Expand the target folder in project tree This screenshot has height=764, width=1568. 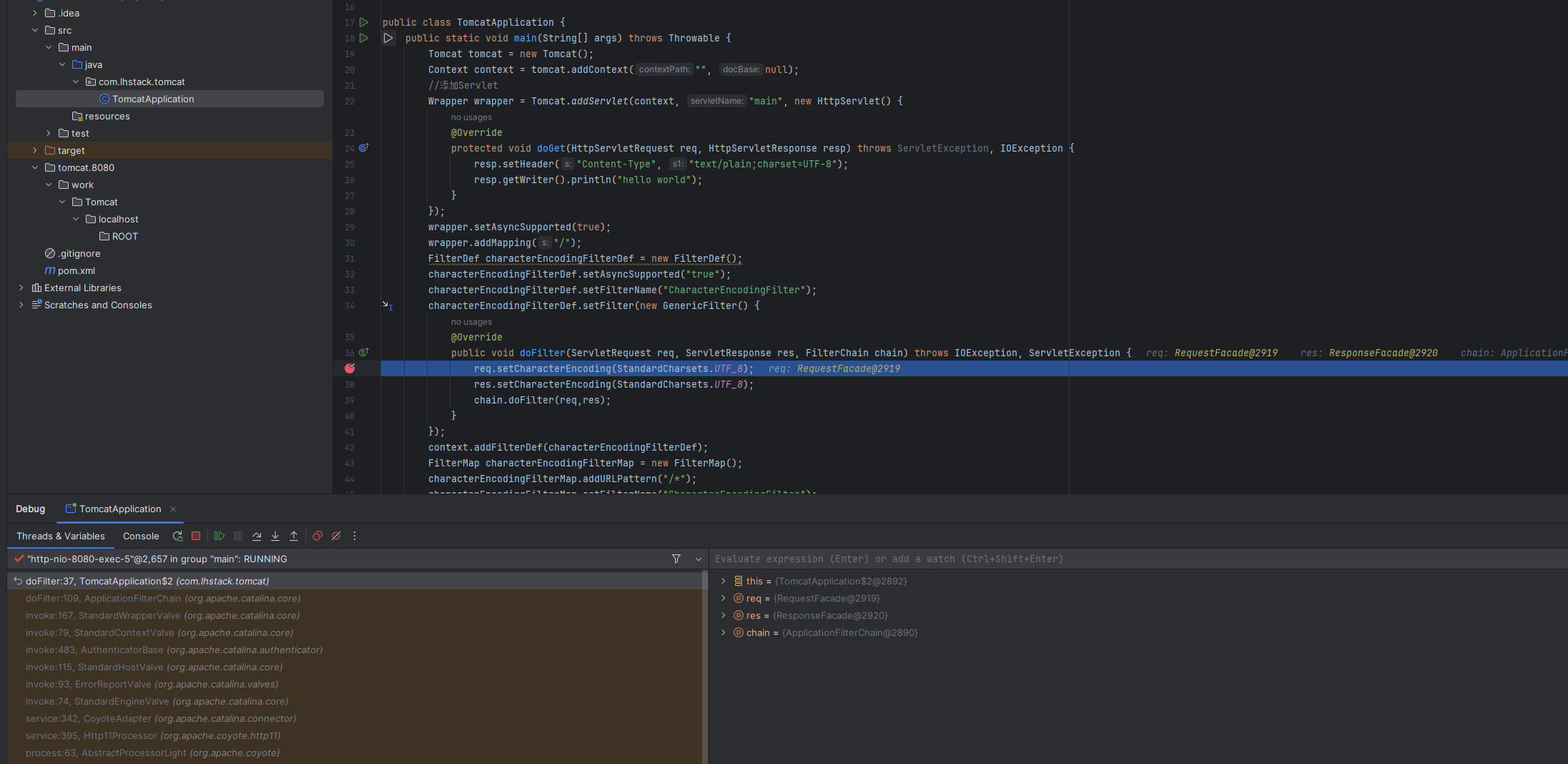tap(34, 150)
